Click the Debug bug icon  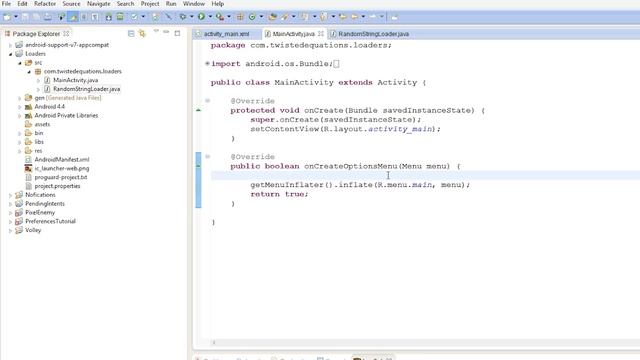click(182, 17)
